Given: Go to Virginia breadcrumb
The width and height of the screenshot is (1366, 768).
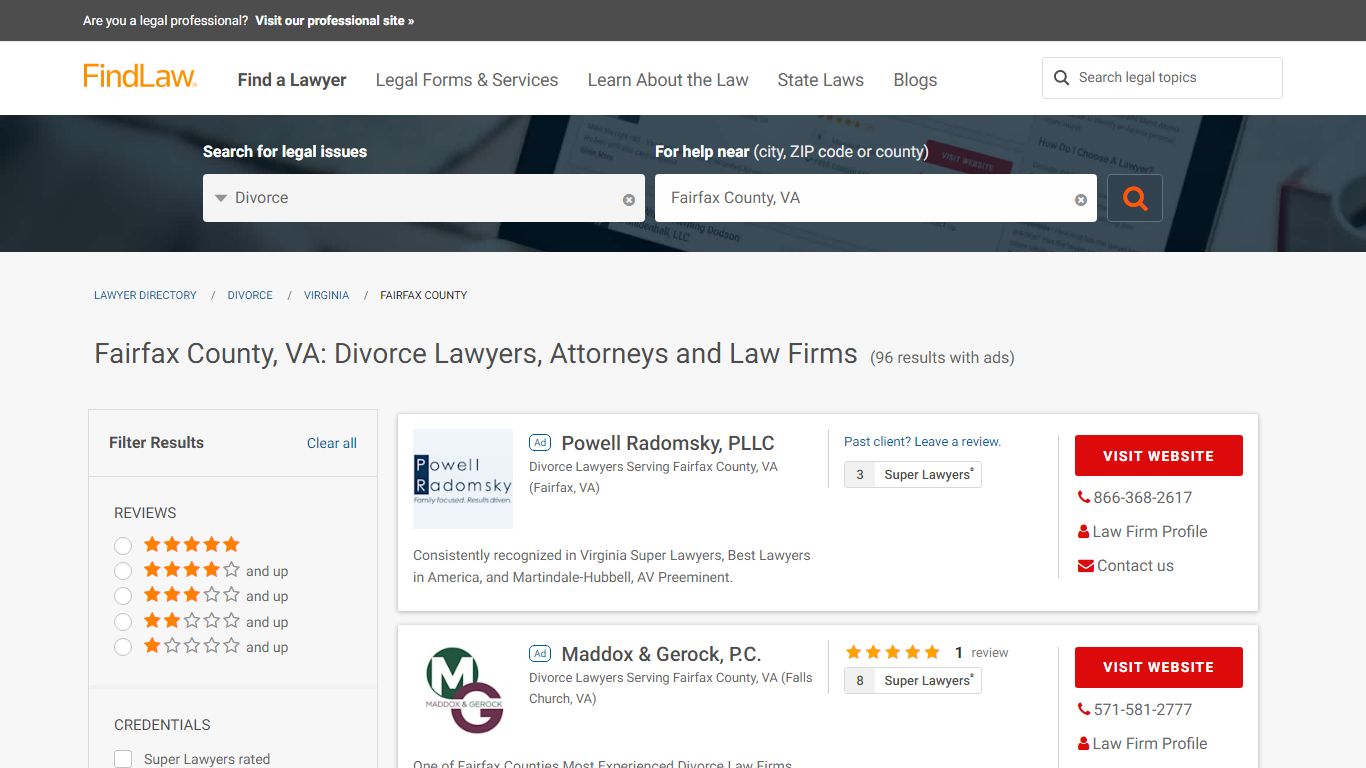Looking at the screenshot, I should 327,295.
